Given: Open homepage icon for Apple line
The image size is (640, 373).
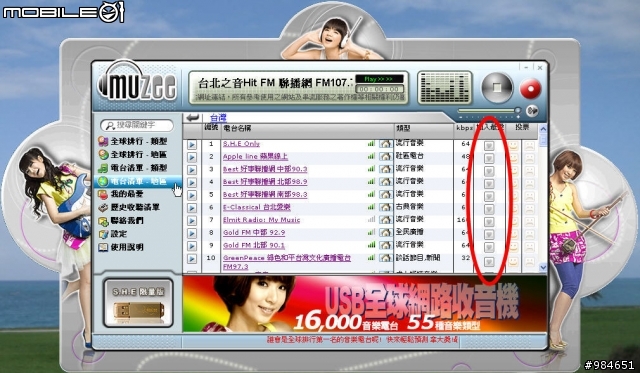Looking at the screenshot, I should 385,157.
